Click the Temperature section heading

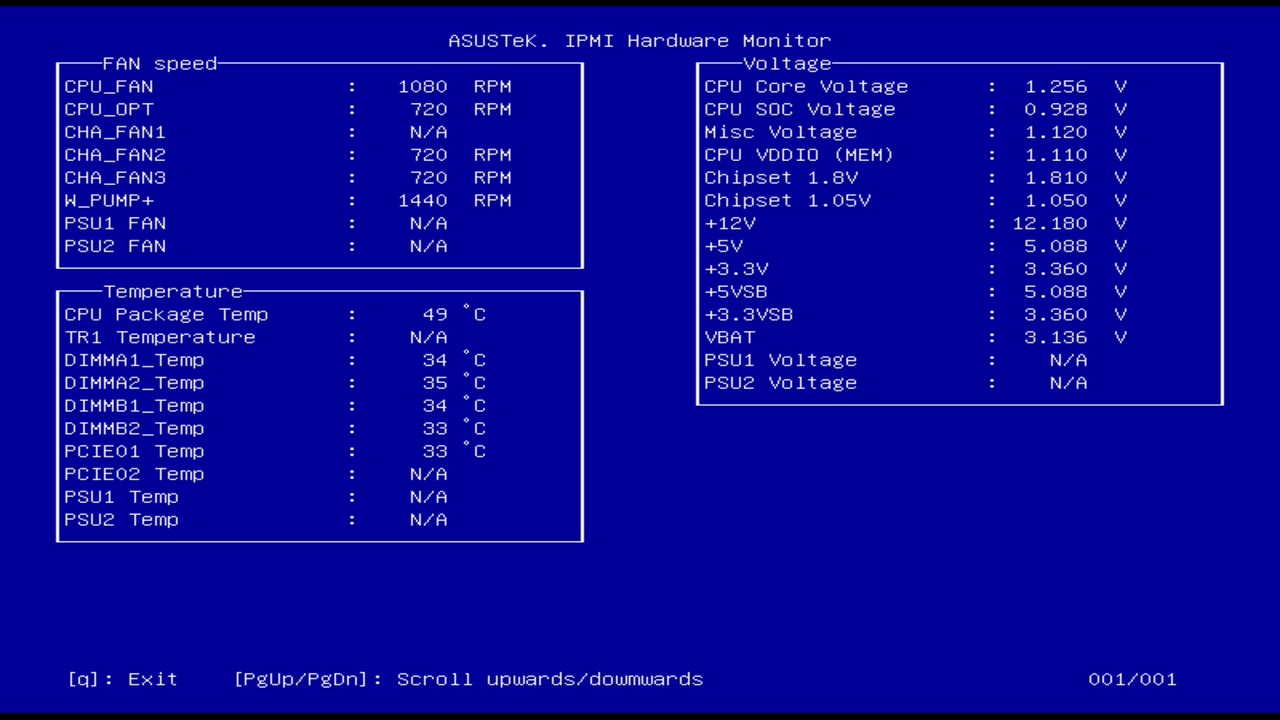point(173,292)
